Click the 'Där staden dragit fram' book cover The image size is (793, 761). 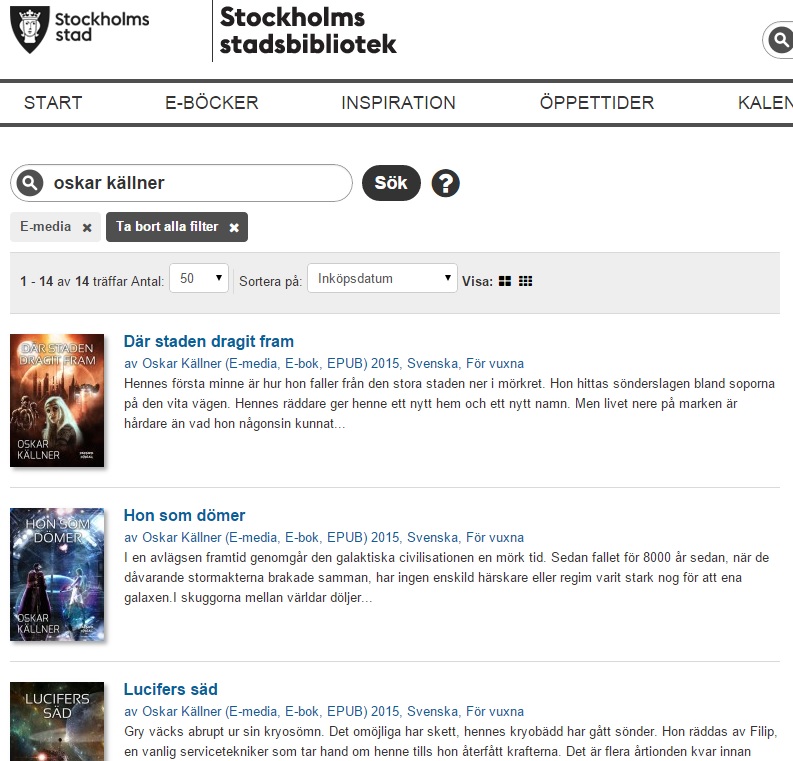(x=57, y=400)
